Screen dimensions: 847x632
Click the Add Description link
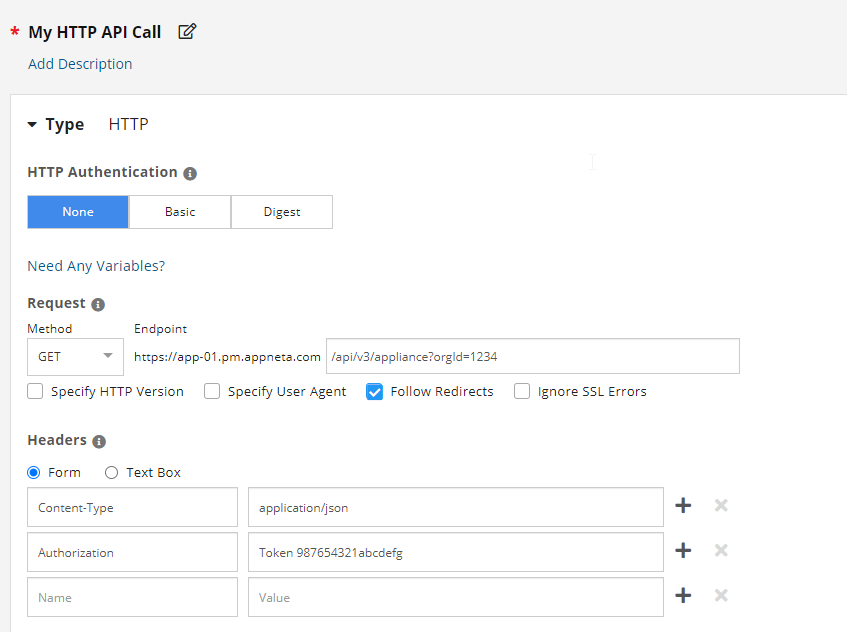click(80, 64)
